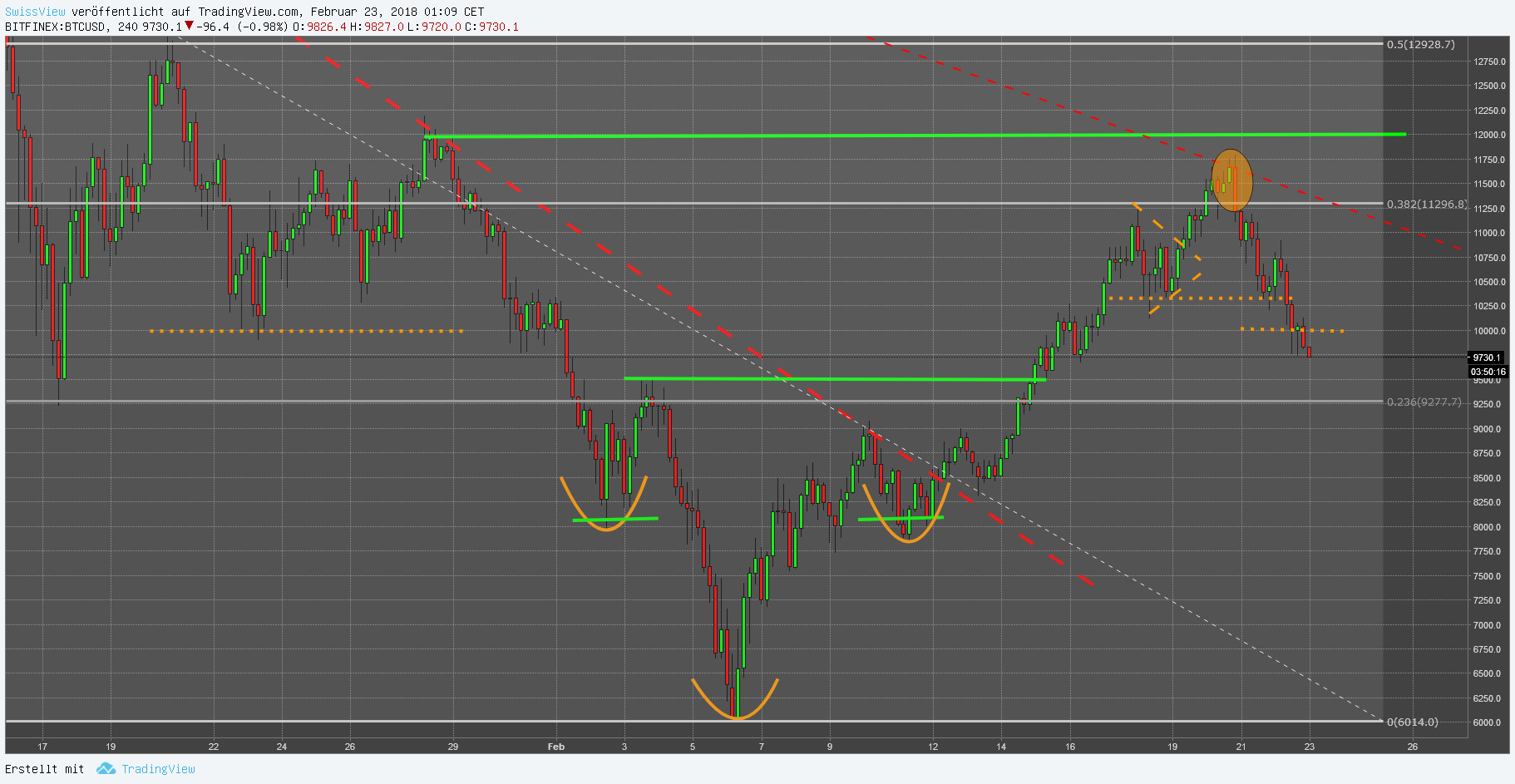Screen dimensions: 1515x784
Task: Click the orange ellipse highlight near 11500
Action: coord(1231,180)
